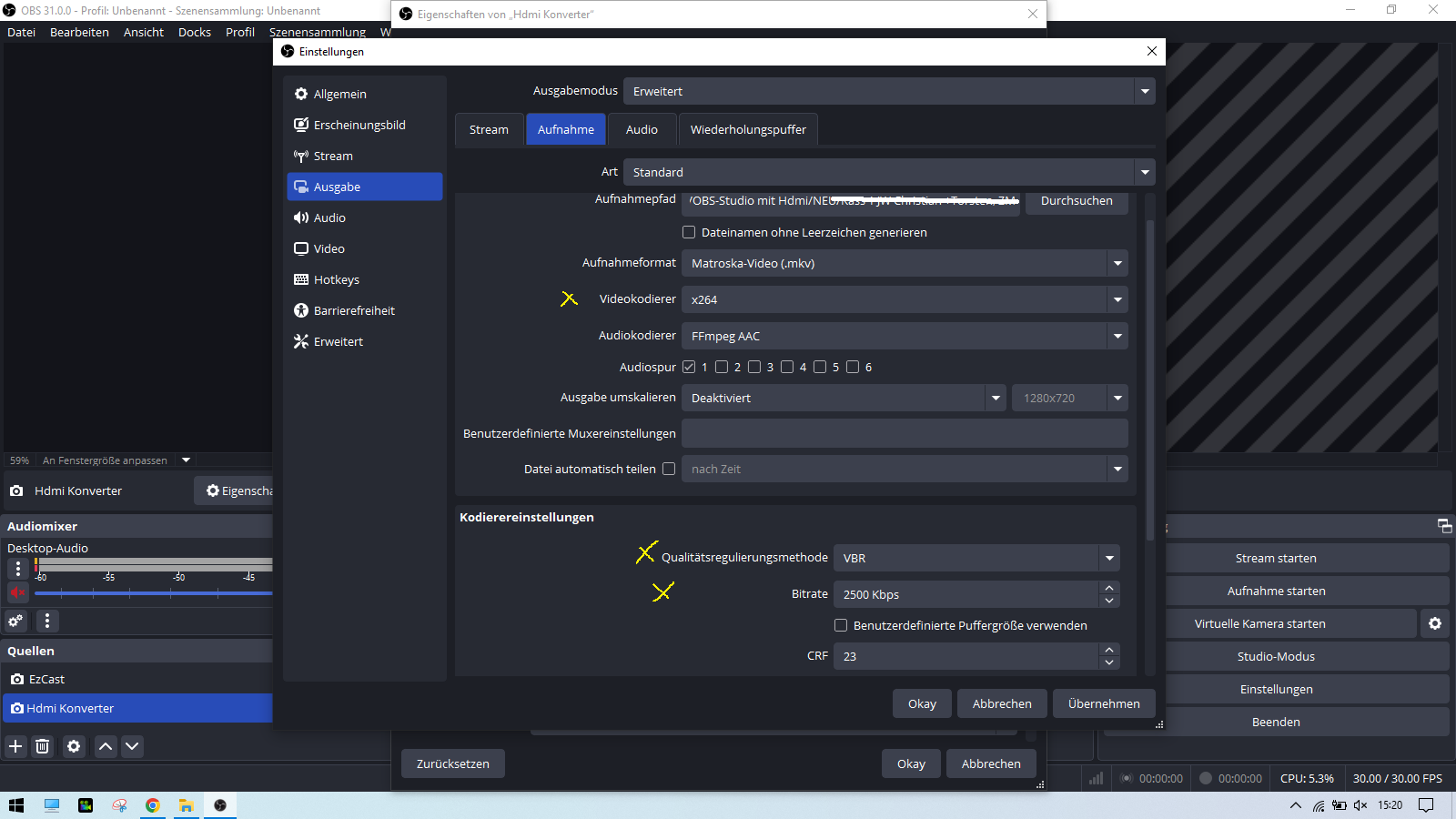Open Hotkeys in the settings sidebar
The height and width of the screenshot is (819, 1456).
365,279
